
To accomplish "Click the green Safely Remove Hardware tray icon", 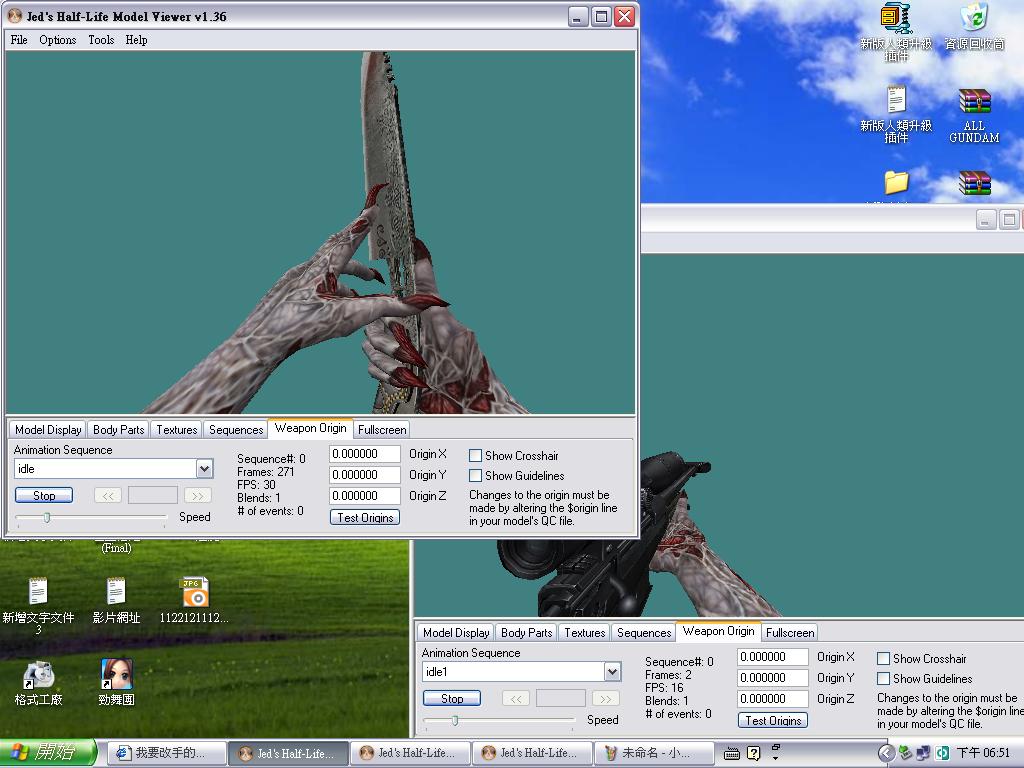I will (x=905, y=753).
